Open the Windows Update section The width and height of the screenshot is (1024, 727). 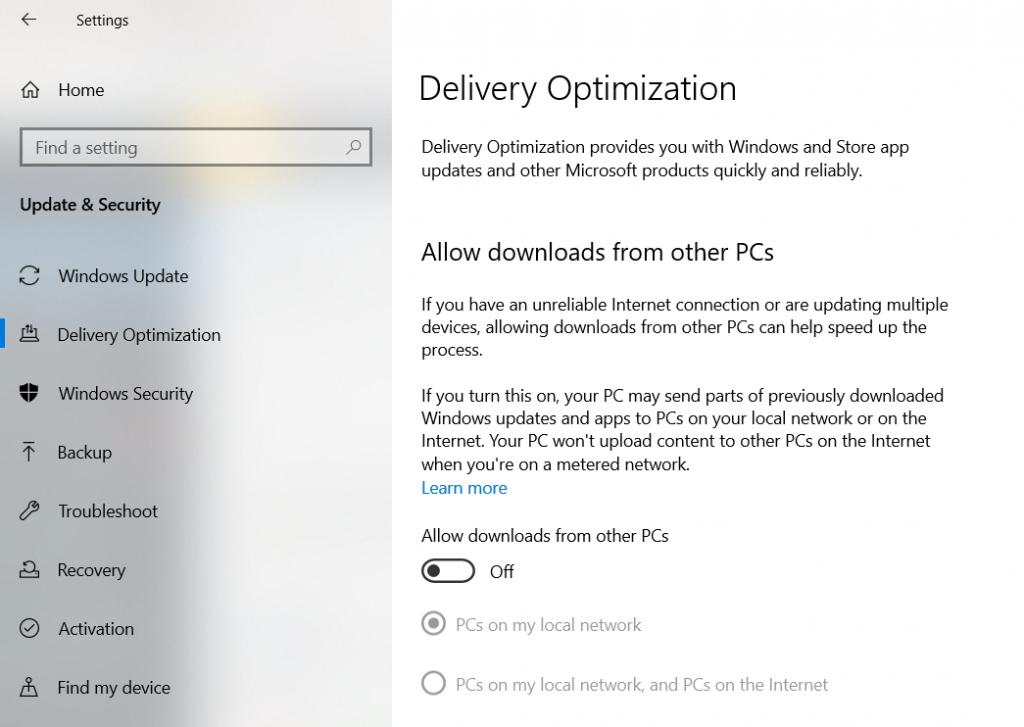pos(123,276)
